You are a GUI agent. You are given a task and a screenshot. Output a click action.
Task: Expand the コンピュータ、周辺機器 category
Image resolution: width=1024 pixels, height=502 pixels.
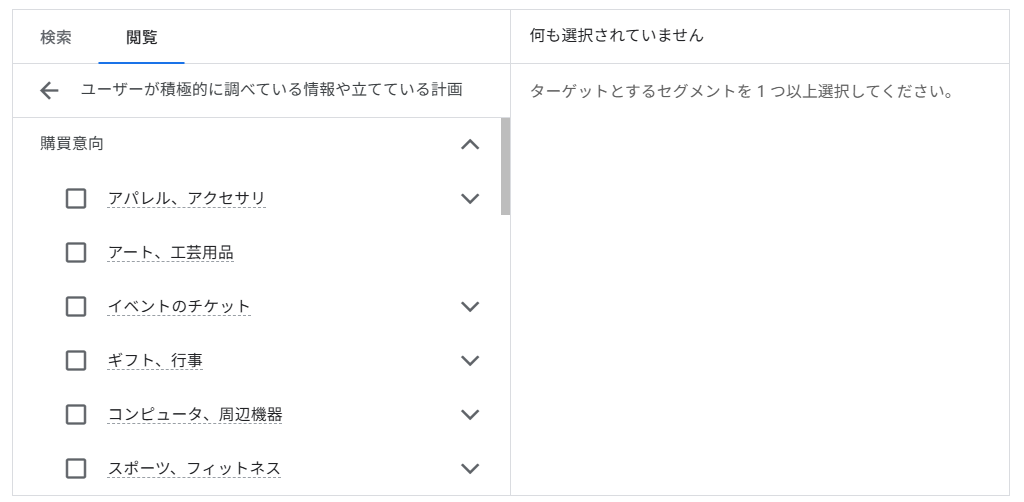tap(470, 414)
